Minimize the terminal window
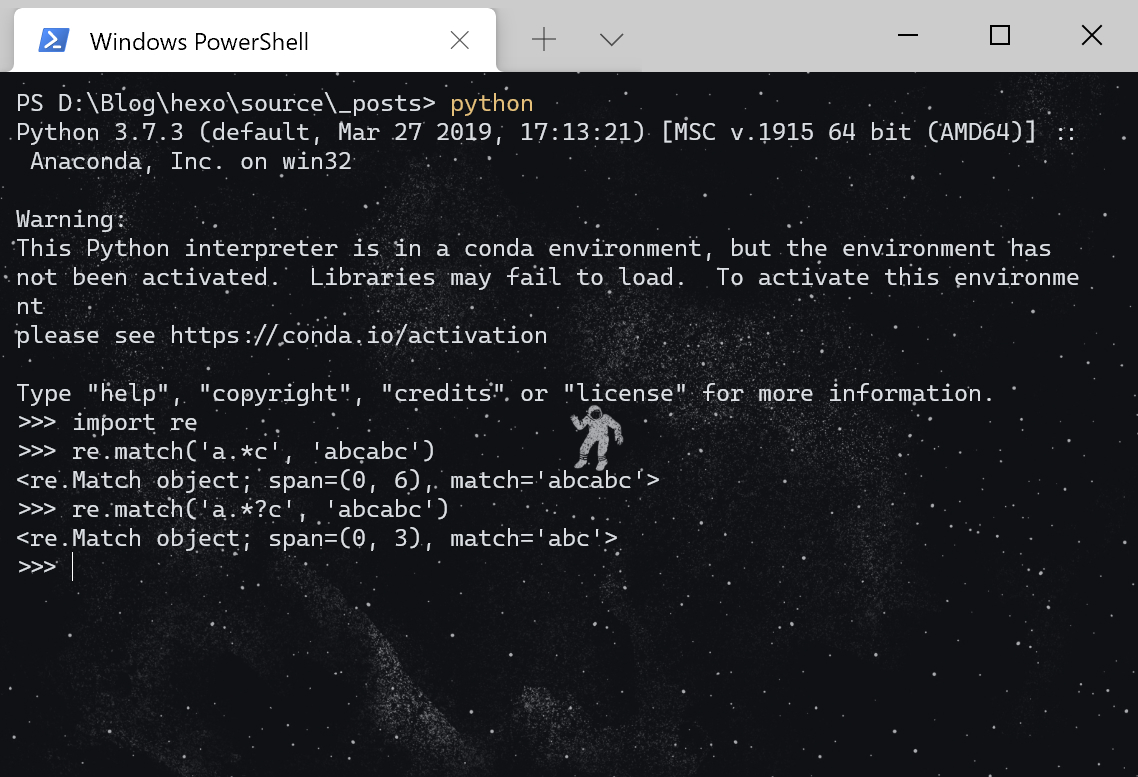 point(908,35)
